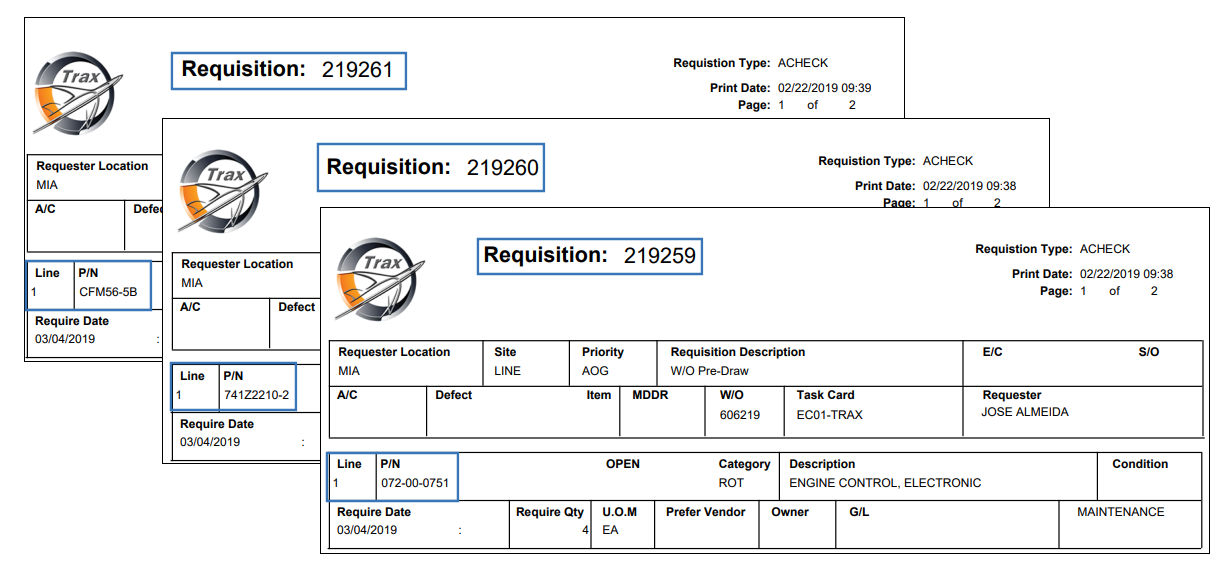The width and height of the screenshot is (1225, 570).
Task: Click the E/C header
Action: click(x=993, y=352)
